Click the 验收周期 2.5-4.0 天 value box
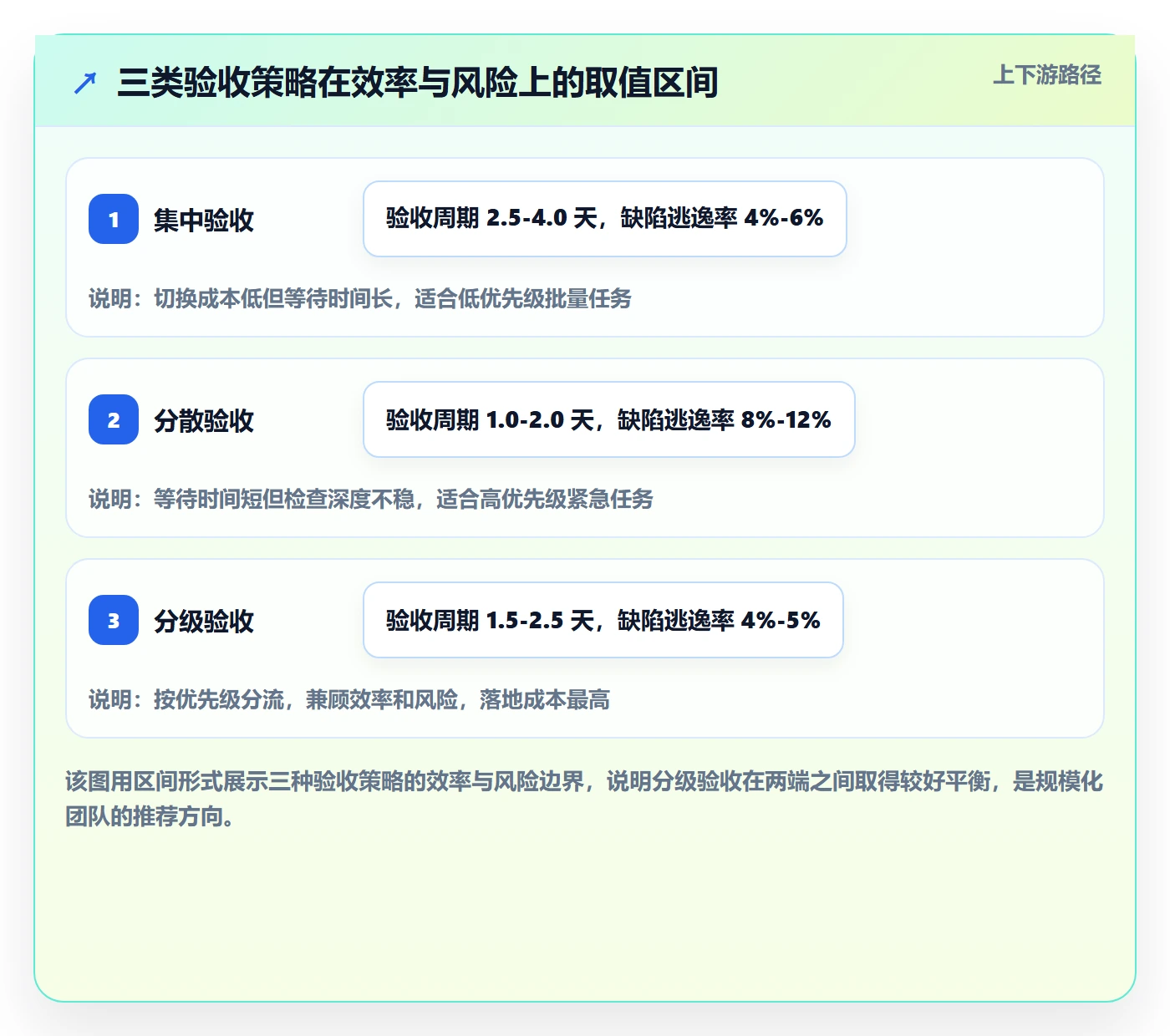The height and width of the screenshot is (1036, 1170). tap(605, 219)
